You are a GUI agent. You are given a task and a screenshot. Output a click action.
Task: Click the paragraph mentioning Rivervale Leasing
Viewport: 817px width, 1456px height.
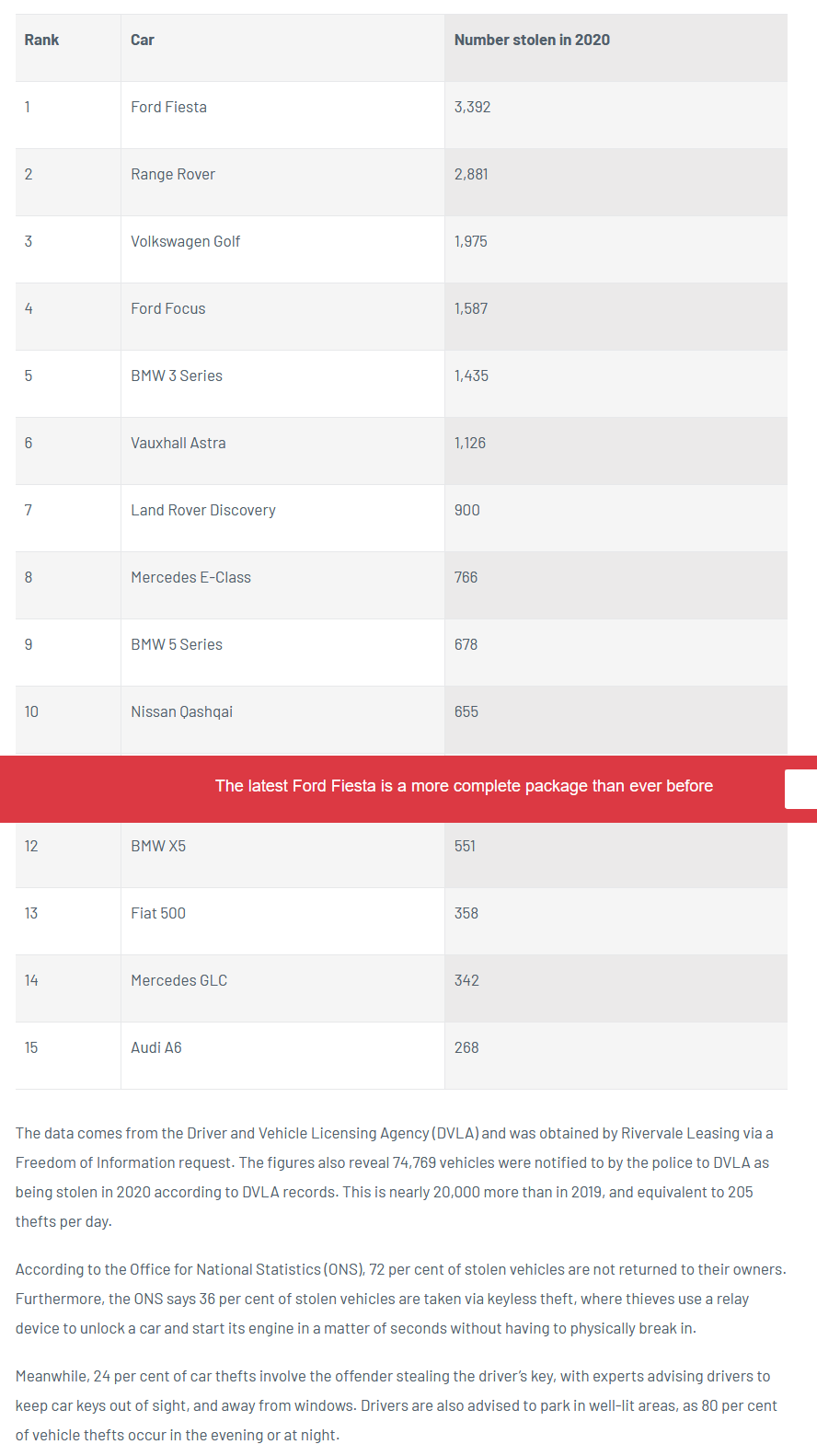click(396, 1177)
